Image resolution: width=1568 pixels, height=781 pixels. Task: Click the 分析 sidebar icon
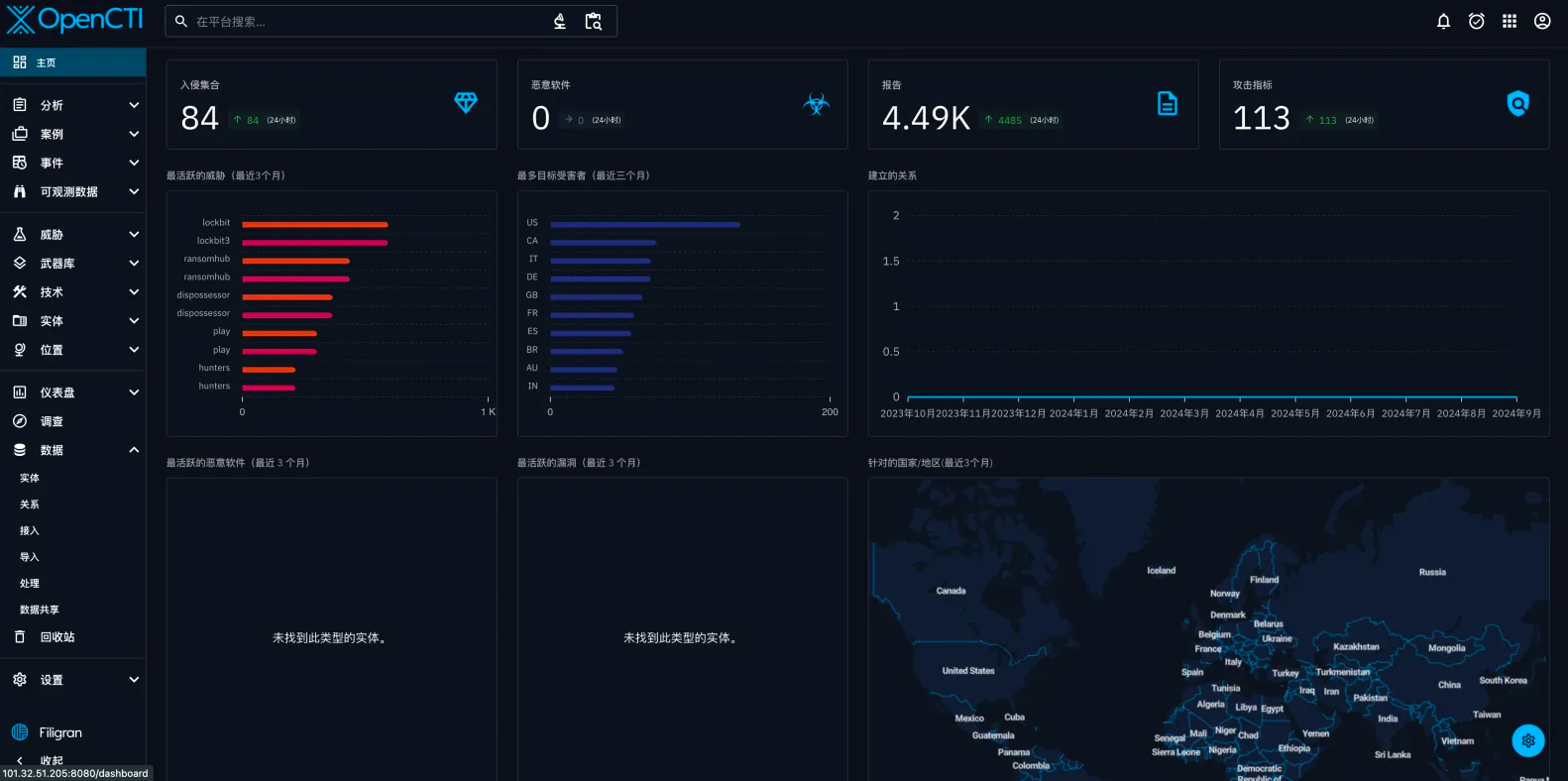(20, 105)
